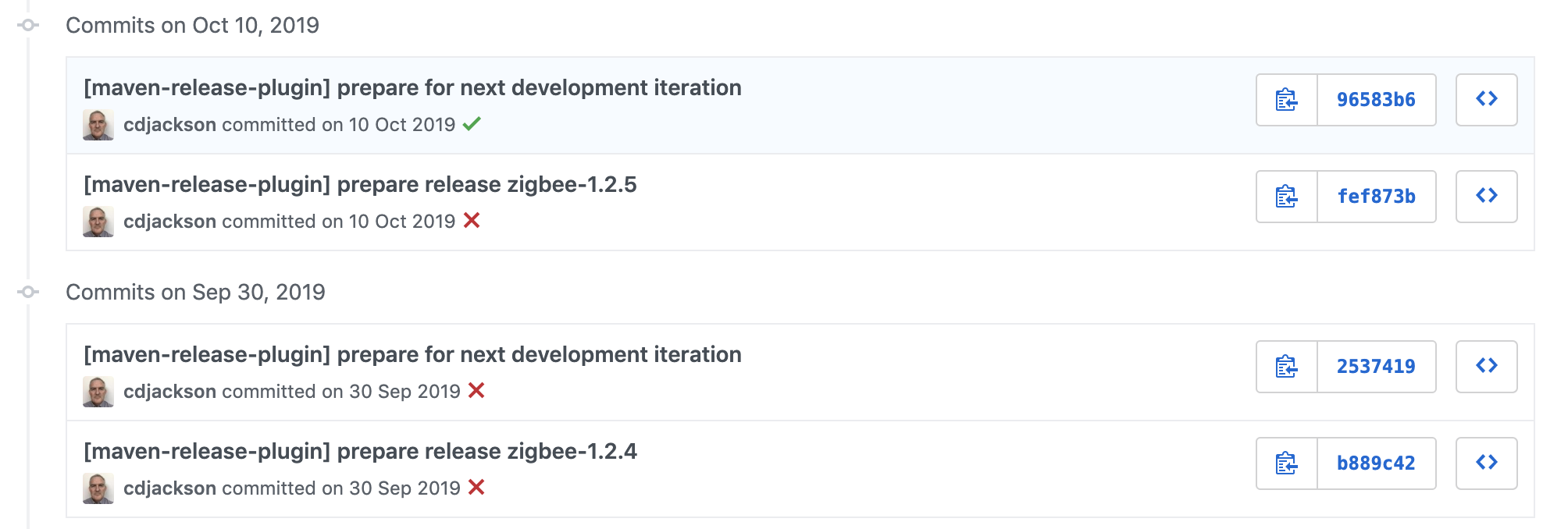The height and width of the screenshot is (529, 1568).
Task: Copy full SHA for commit 2537419
Action: tap(1286, 367)
